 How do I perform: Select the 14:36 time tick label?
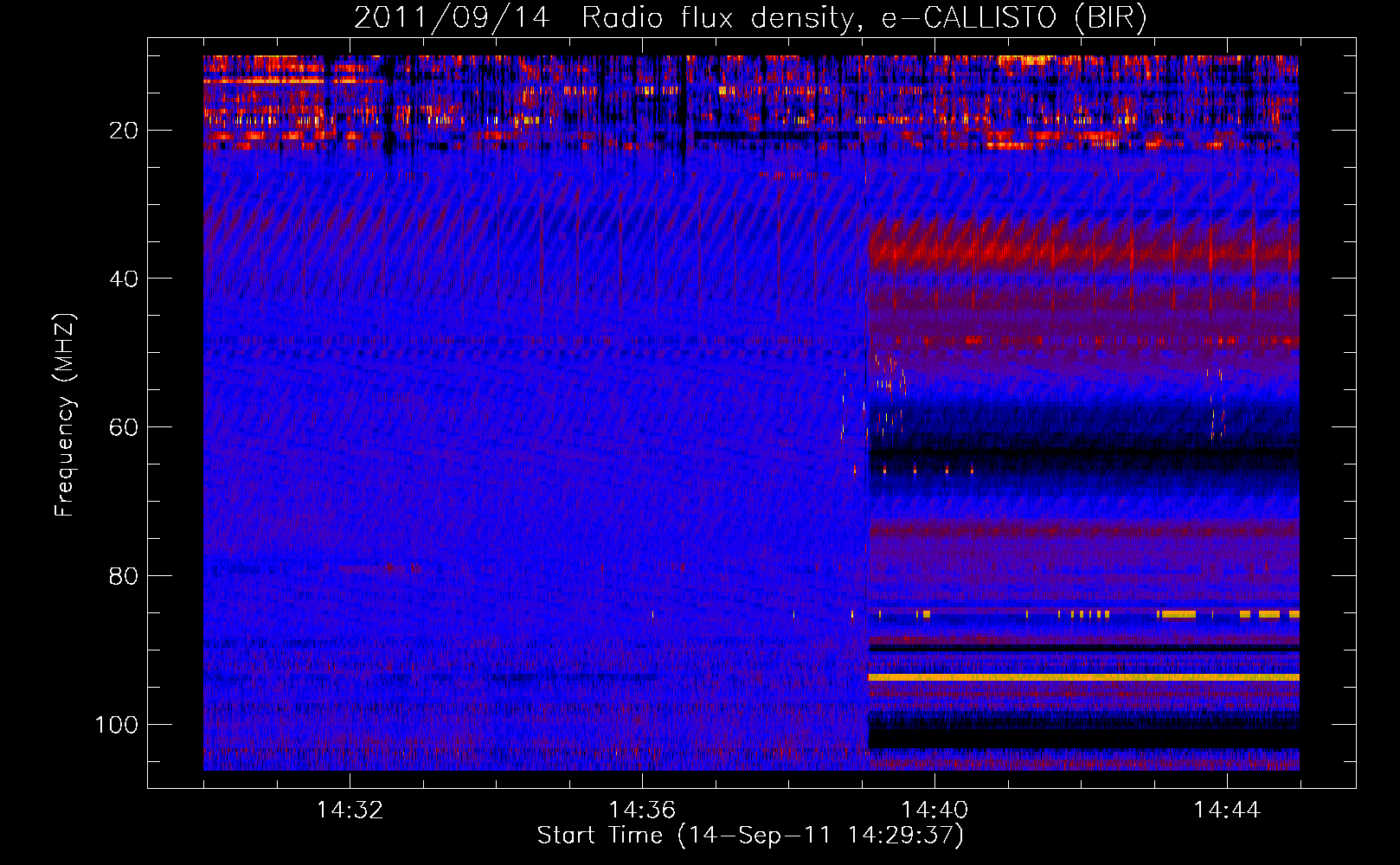click(642, 811)
